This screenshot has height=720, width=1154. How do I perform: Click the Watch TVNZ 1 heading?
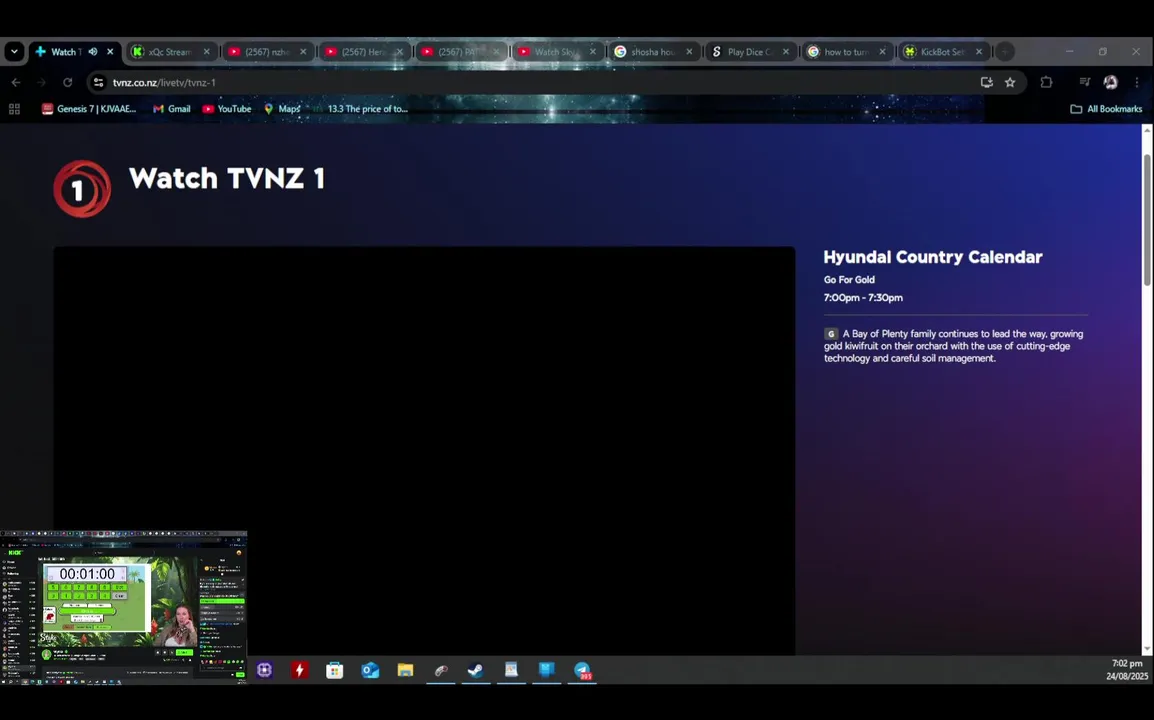227,178
